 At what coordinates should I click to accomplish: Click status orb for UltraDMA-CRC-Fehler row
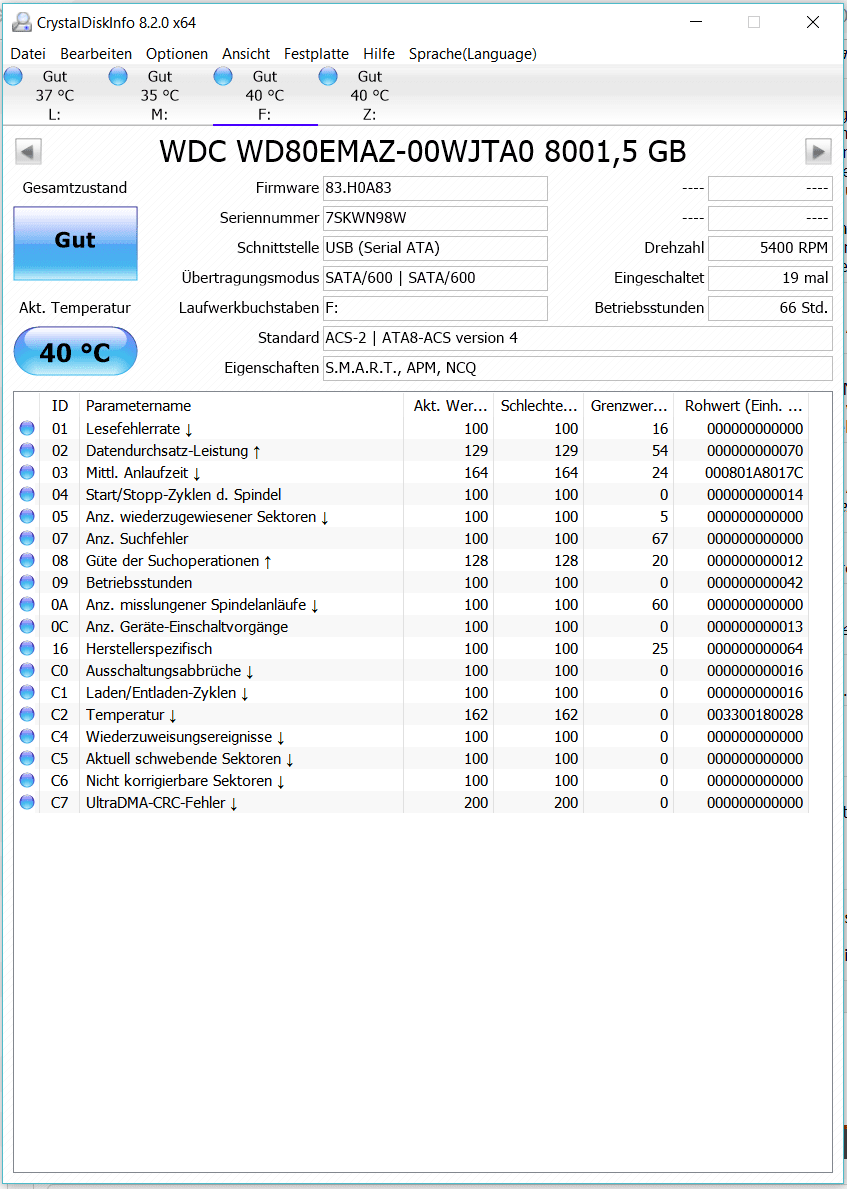(27, 802)
